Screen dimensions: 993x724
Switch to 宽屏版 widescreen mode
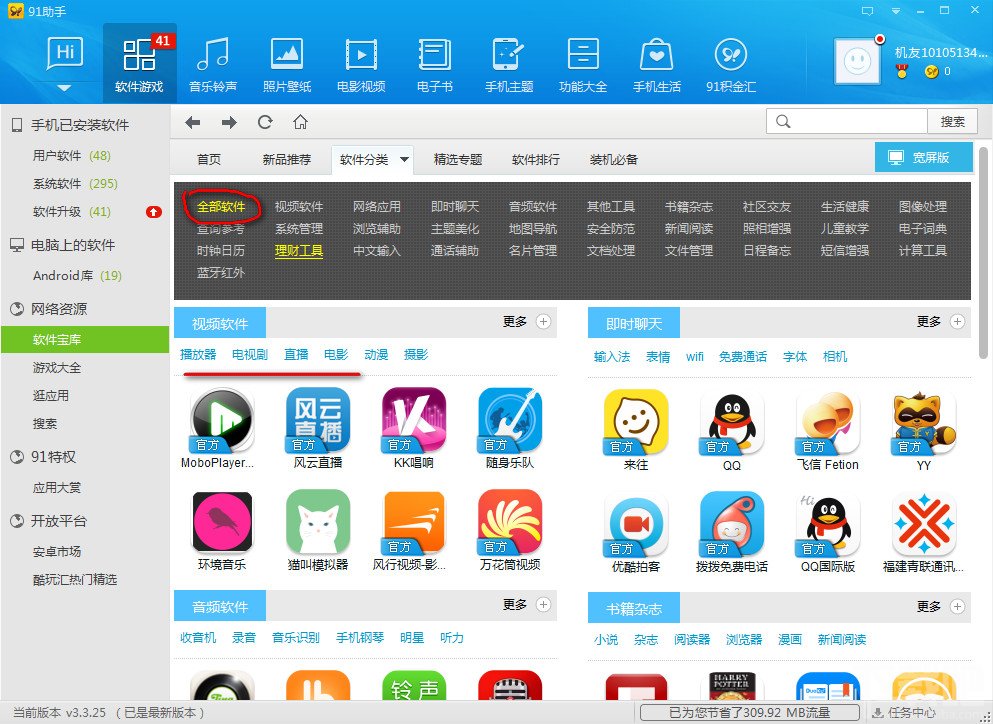tap(923, 157)
